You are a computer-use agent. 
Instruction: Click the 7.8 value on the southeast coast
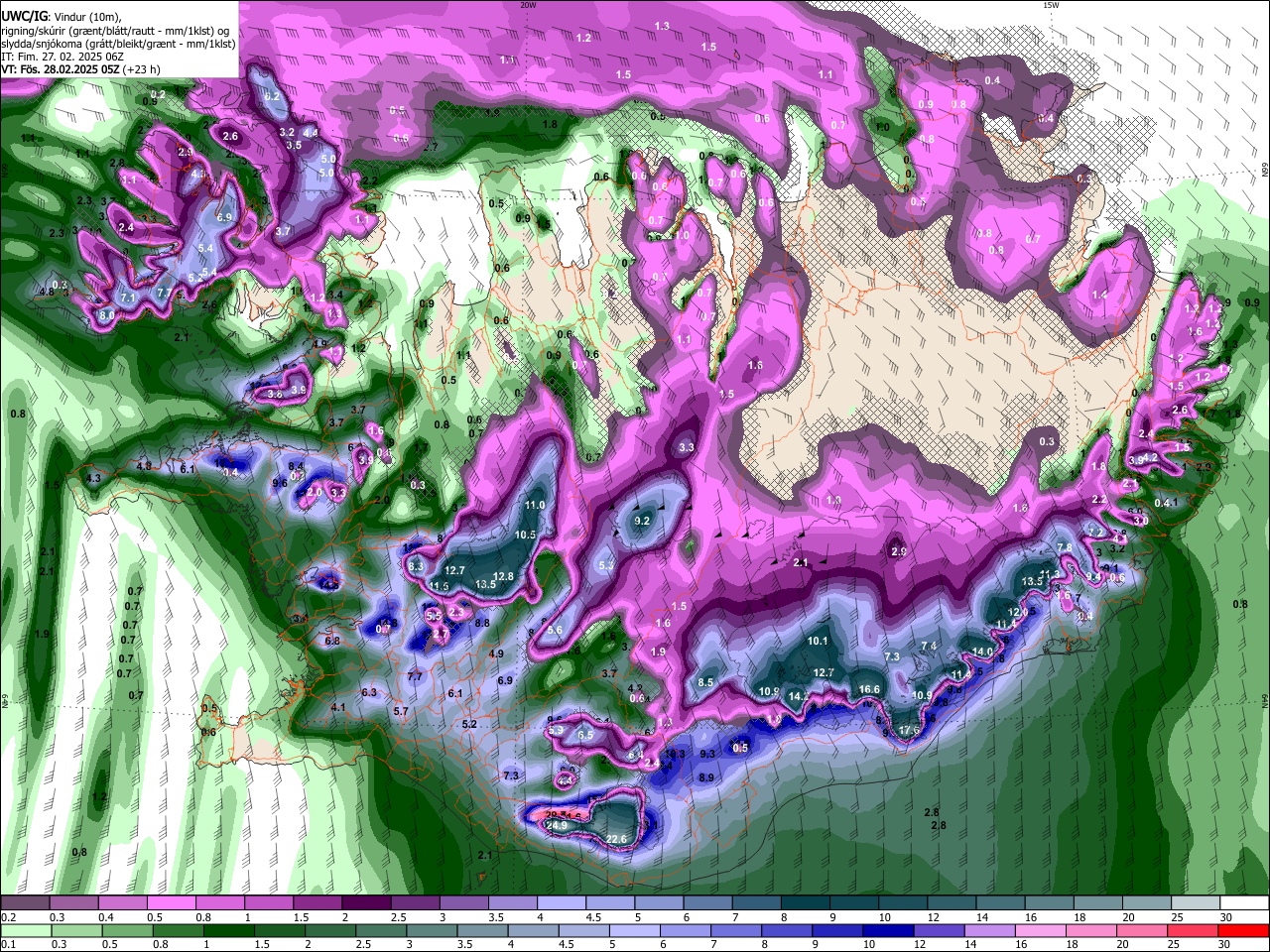[x=1065, y=547]
